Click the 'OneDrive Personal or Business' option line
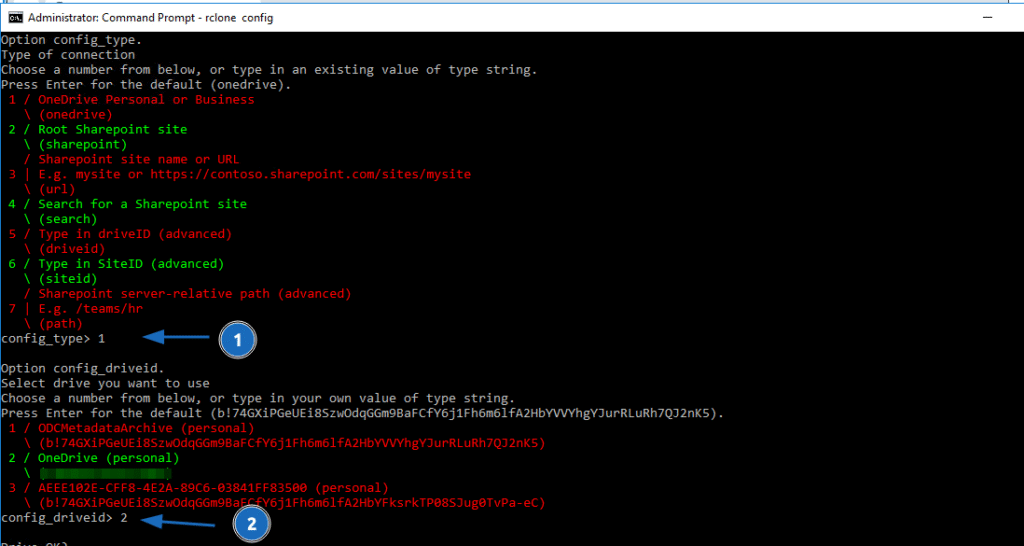Image resolution: width=1024 pixels, height=546 pixels. coord(145,100)
